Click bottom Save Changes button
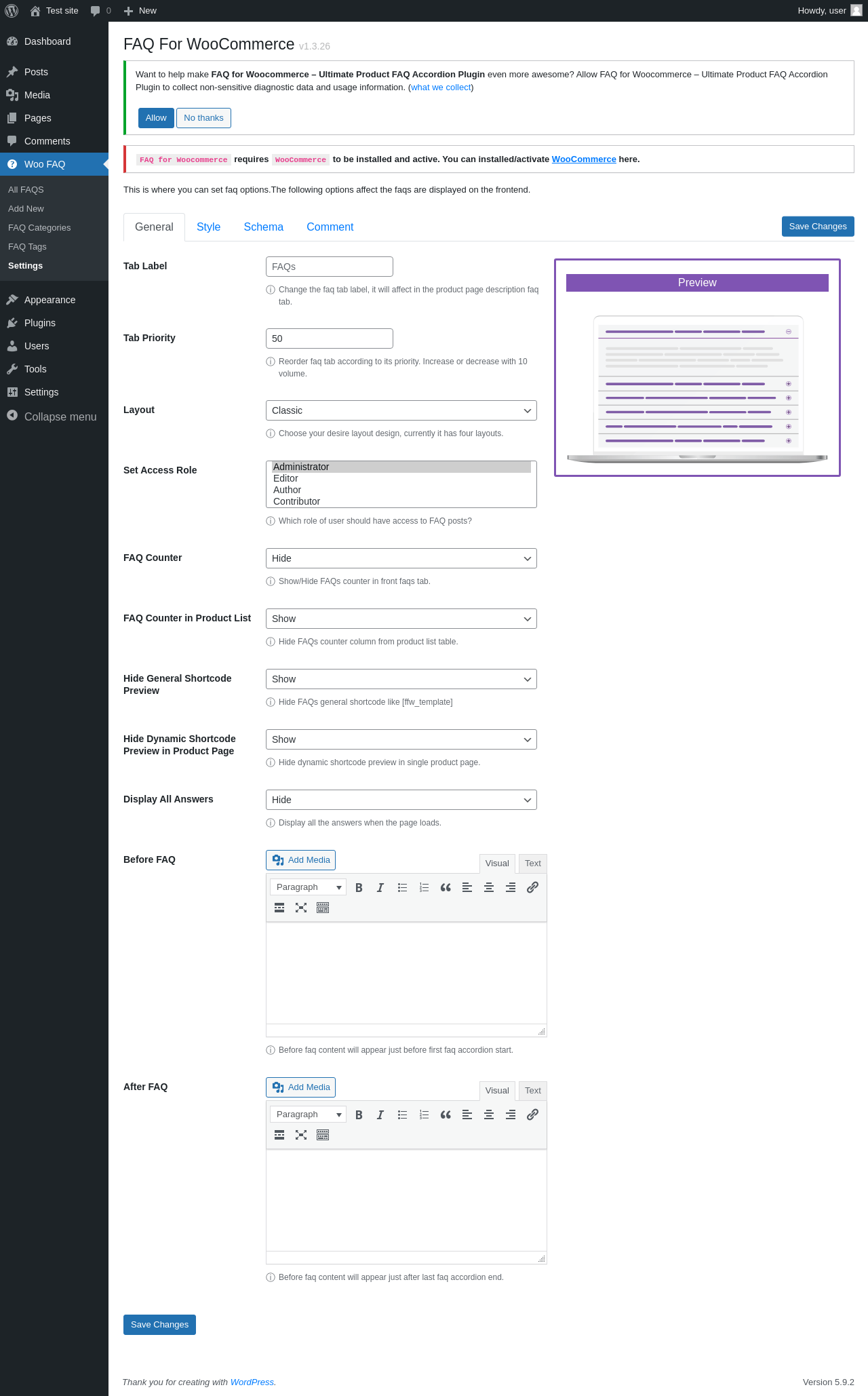This screenshot has height=1396, width=868. tap(159, 1325)
